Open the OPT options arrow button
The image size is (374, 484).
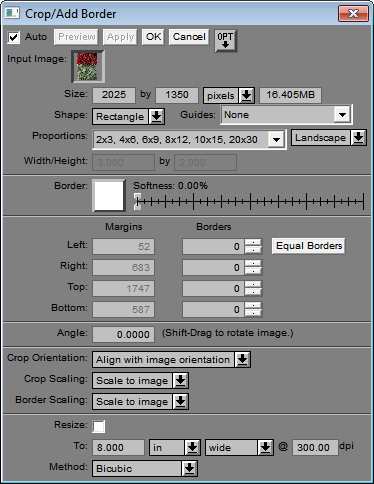pos(226,40)
